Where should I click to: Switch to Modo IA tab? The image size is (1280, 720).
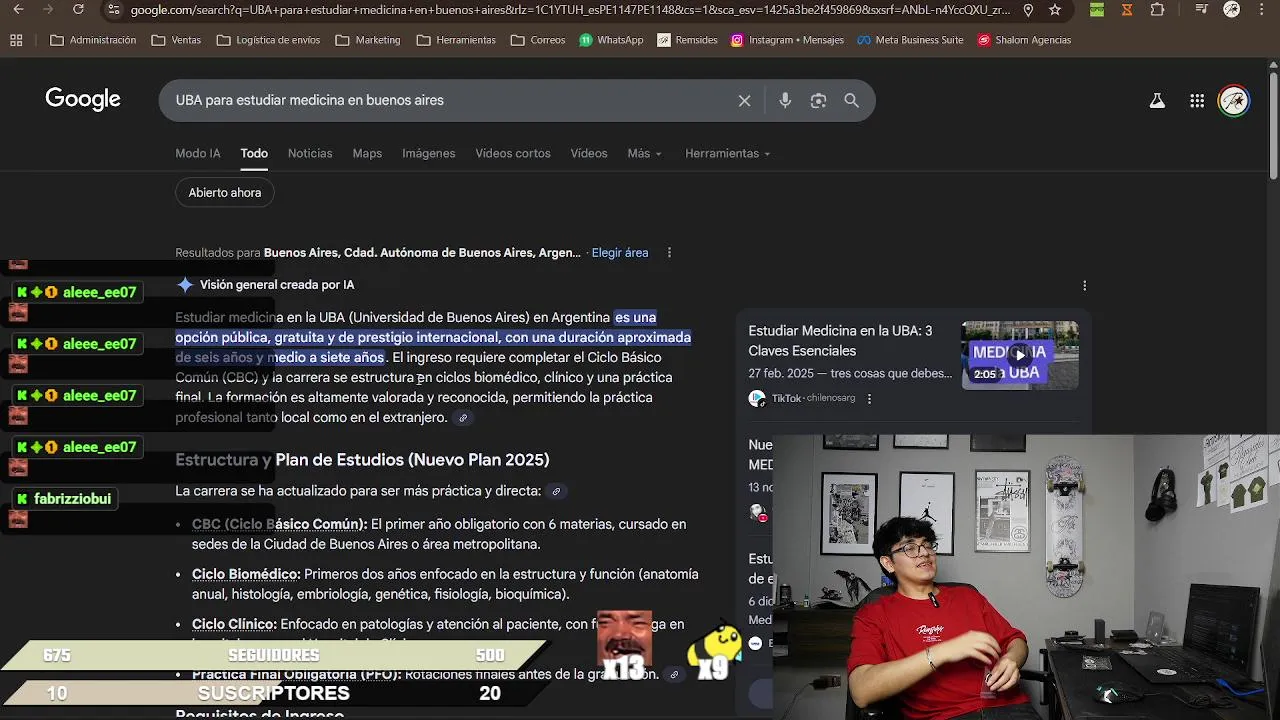coord(198,153)
